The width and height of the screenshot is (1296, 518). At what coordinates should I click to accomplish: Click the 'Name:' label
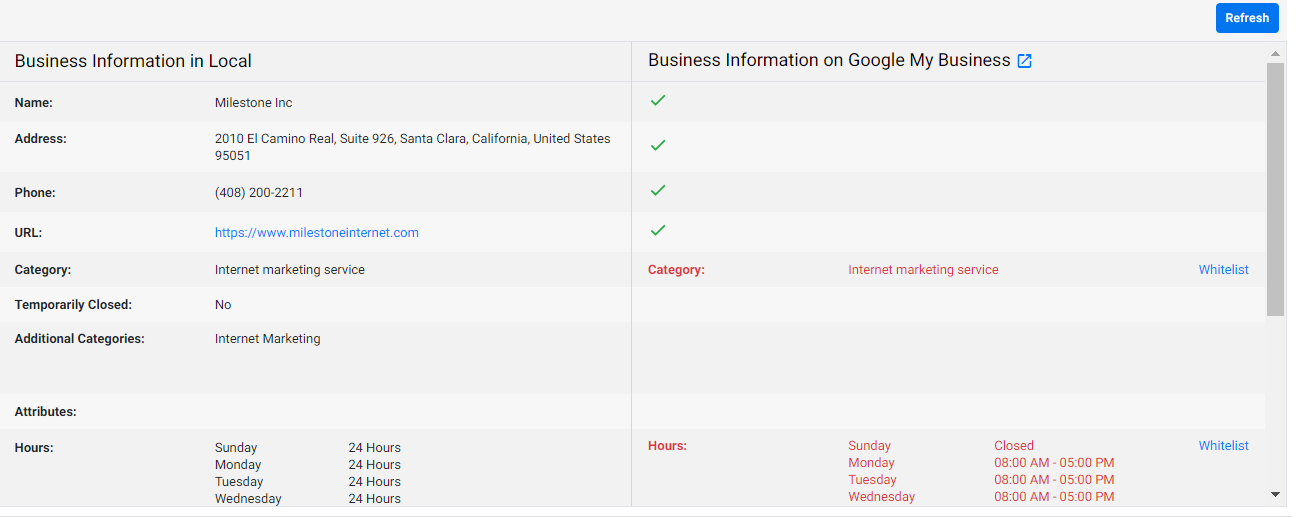(x=34, y=103)
